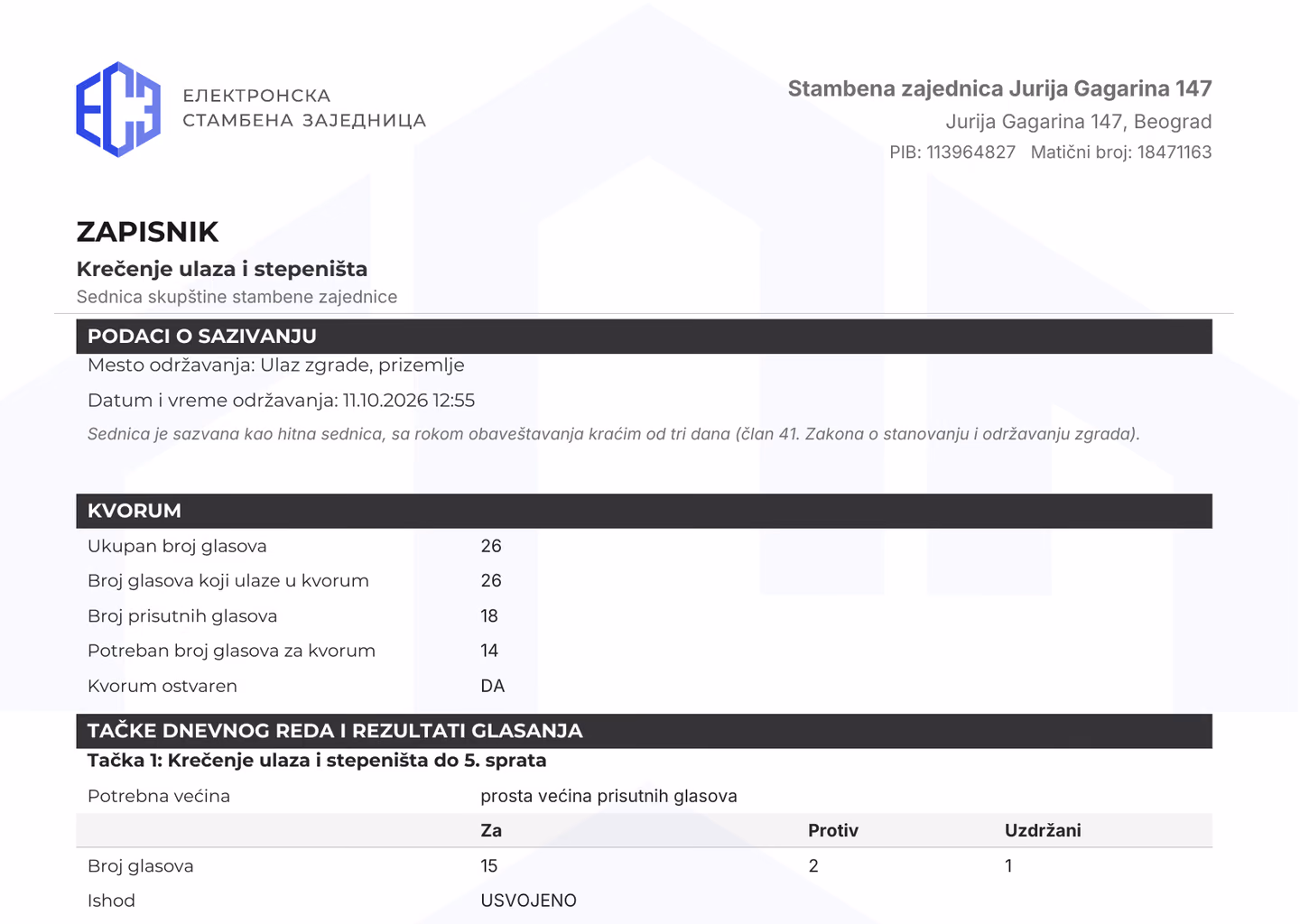1300x924 pixels.
Task: Select the Broj prisutnih glasova value 18
Action: 489,616
